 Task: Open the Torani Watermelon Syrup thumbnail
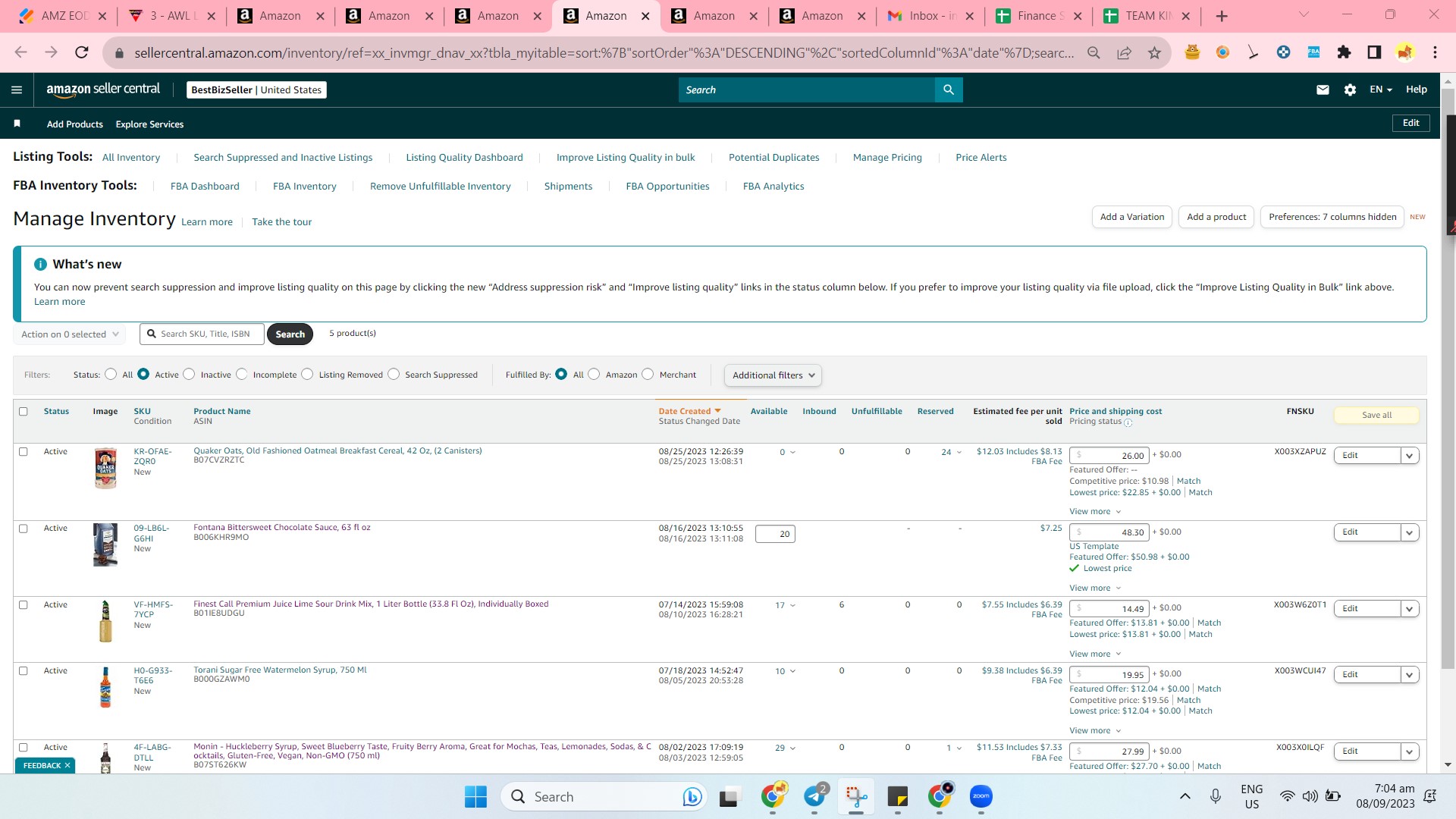point(105,687)
